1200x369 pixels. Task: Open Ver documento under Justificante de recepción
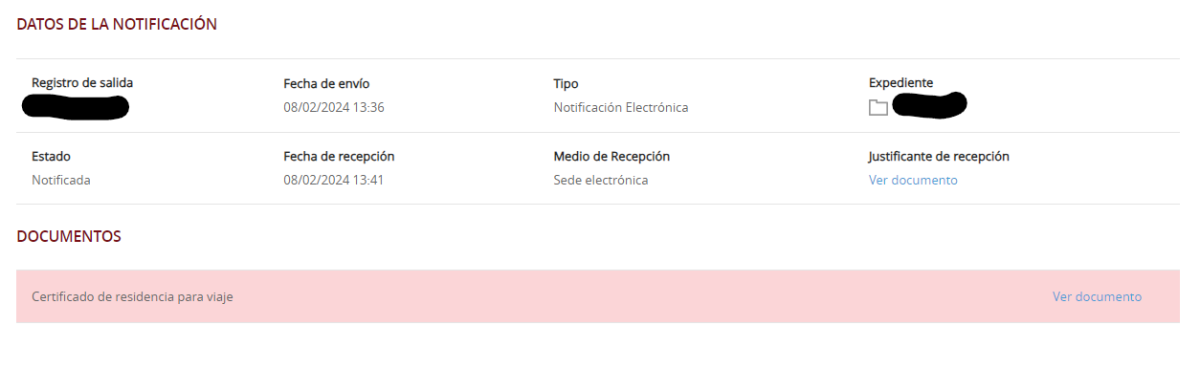click(913, 180)
